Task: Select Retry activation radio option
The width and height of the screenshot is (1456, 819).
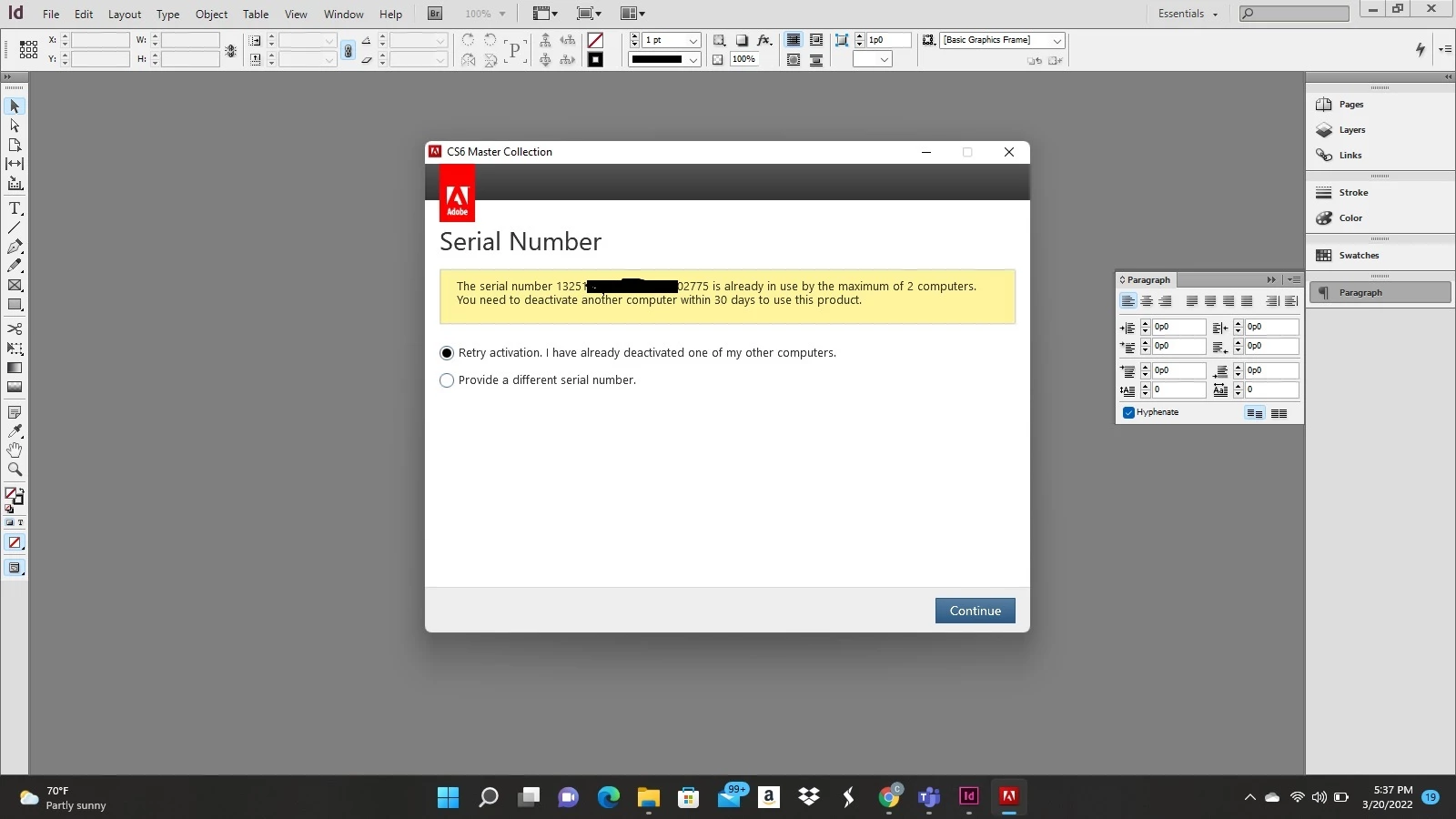Action: [x=447, y=353]
